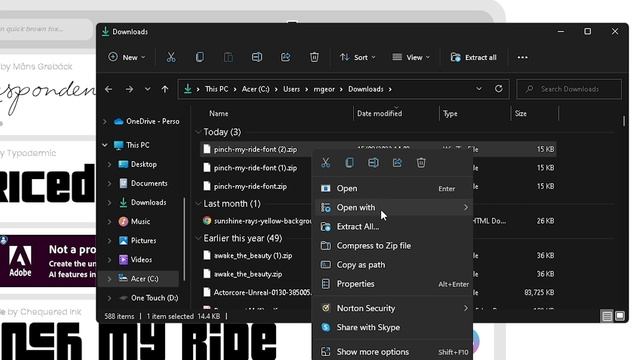Choose Open in the context menu
The image size is (640, 360).
(394, 189)
